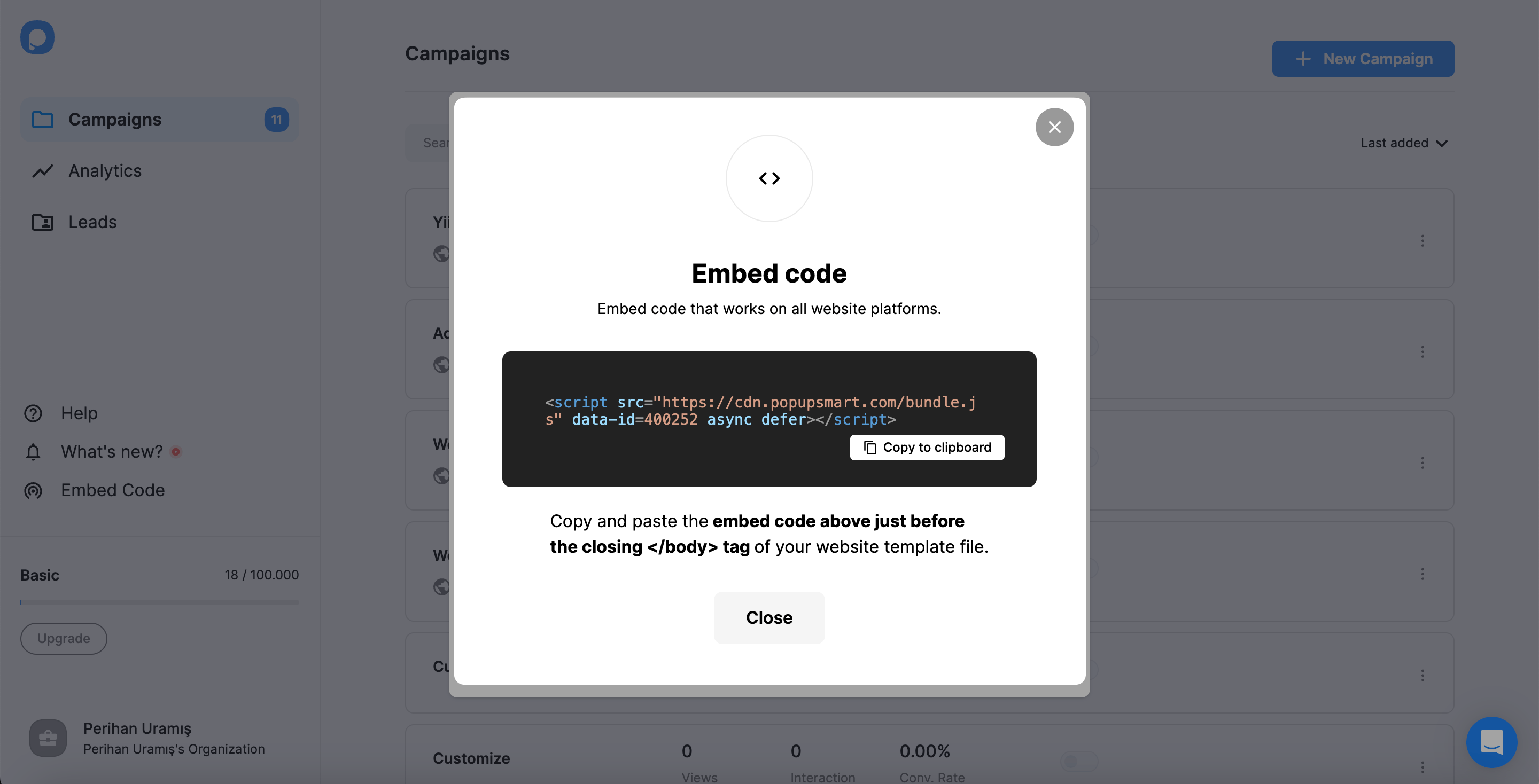
Task: Click the embed code angle-brackets icon in modal
Action: pyautogui.click(x=769, y=177)
